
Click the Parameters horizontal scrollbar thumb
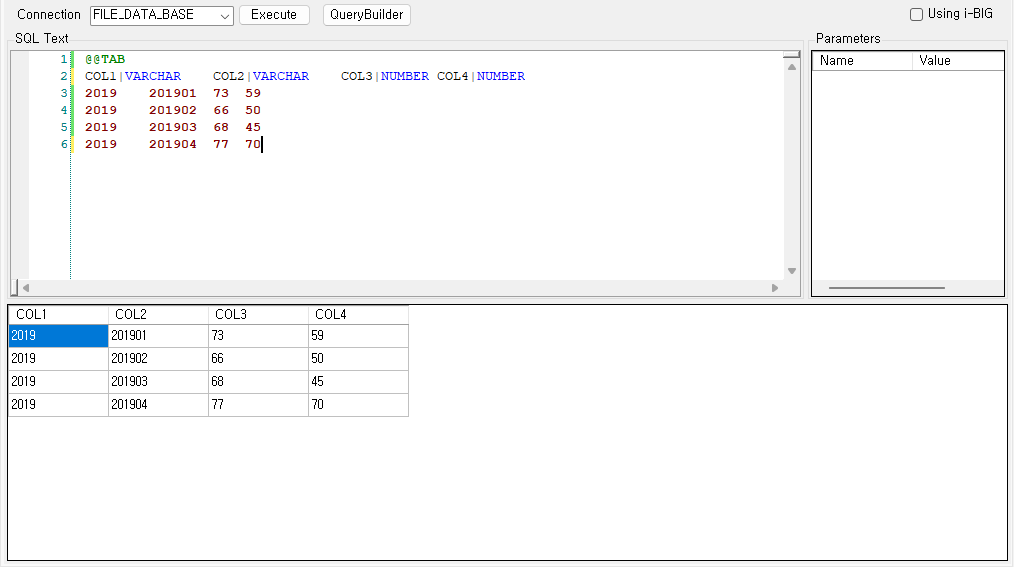pyautogui.click(x=886, y=288)
